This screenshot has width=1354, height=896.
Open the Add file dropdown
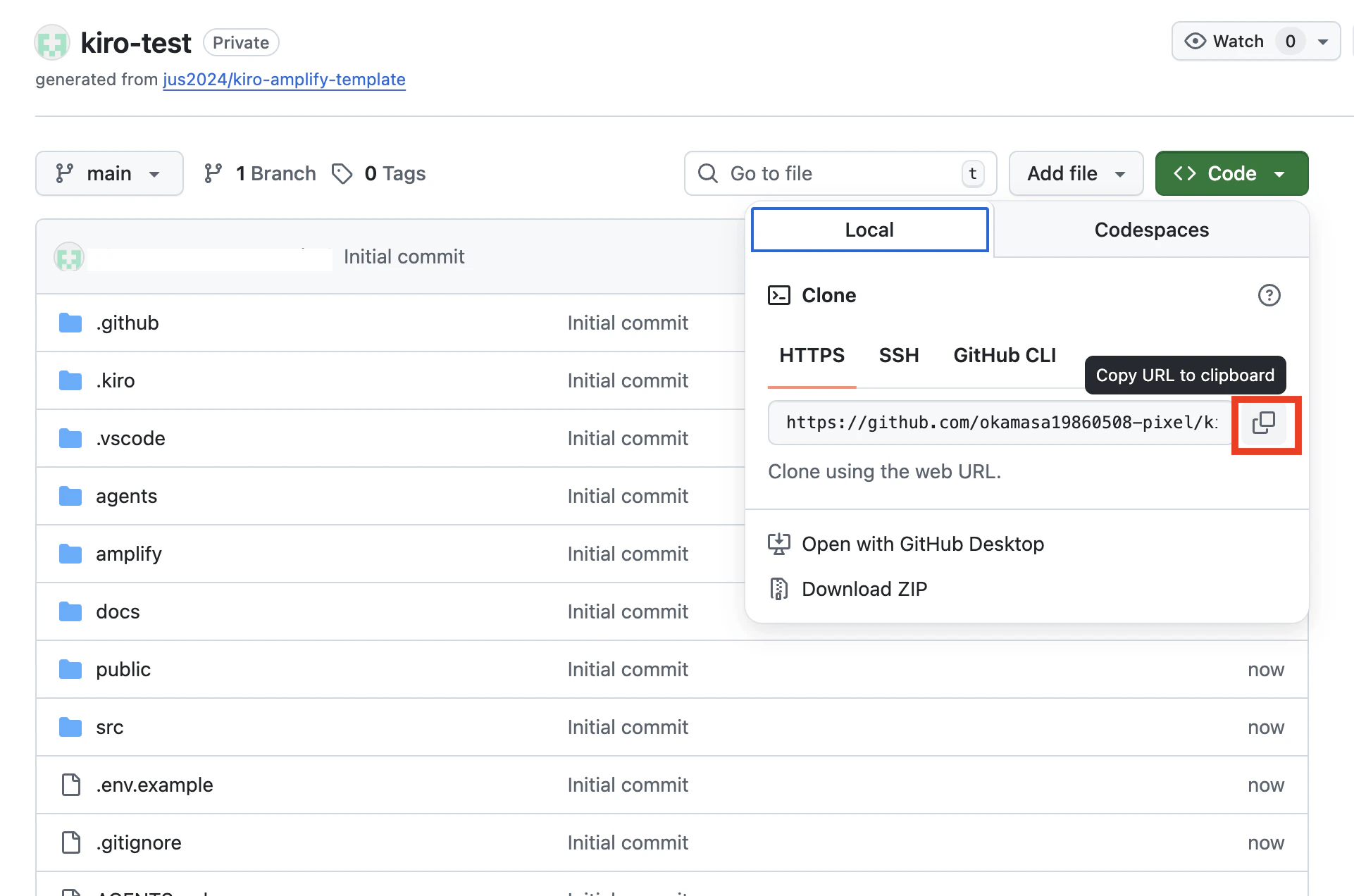(1075, 173)
